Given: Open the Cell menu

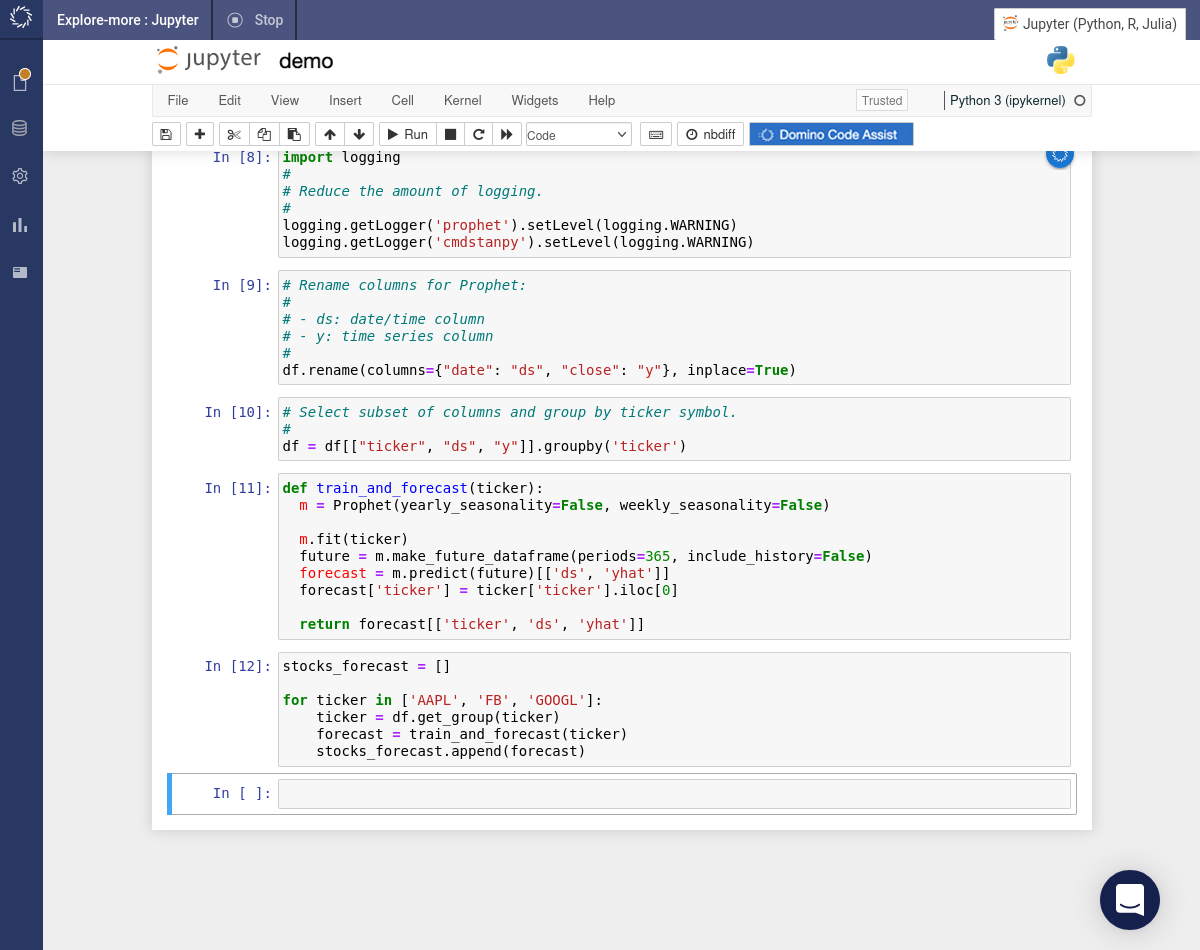Looking at the screenshot, I should click(403, 100).
